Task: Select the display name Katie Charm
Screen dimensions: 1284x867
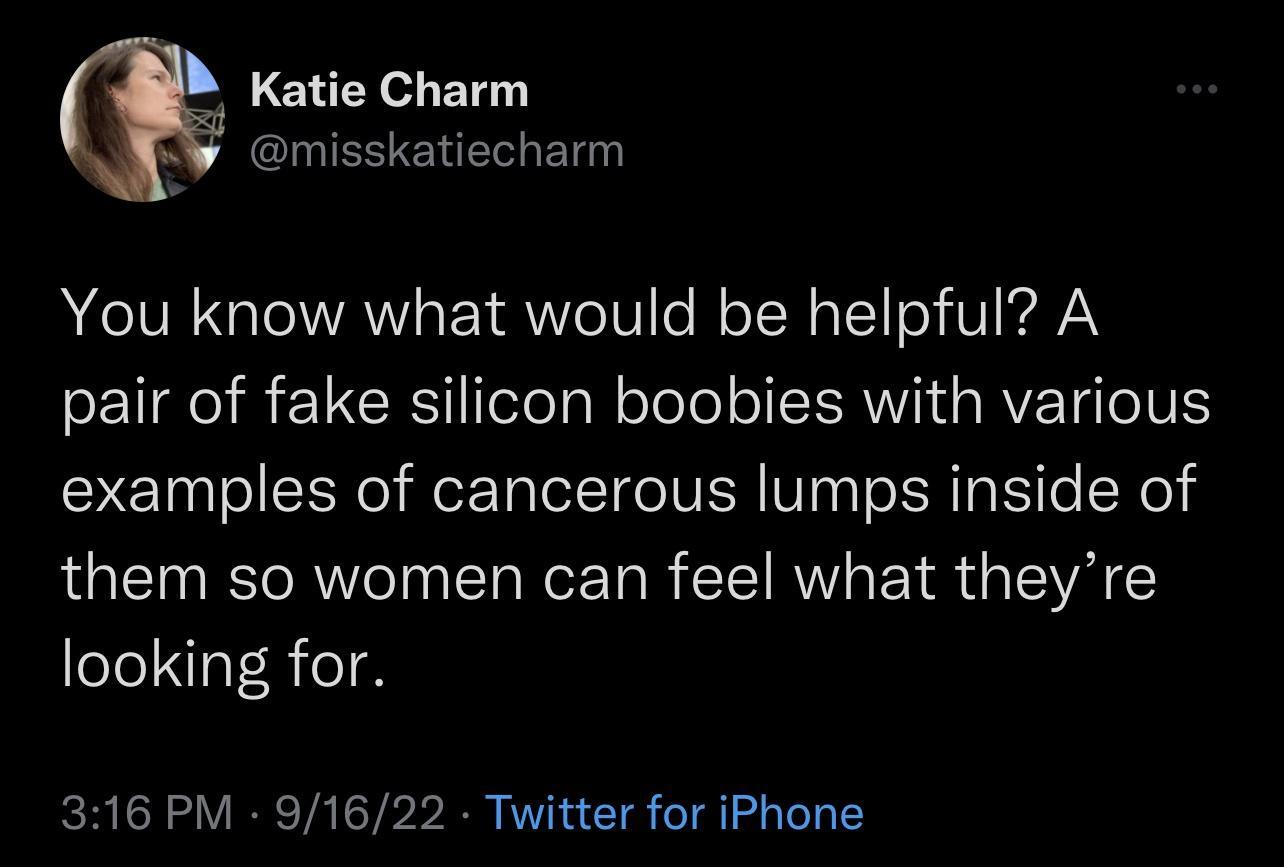Action: click(x=390, y=88)
